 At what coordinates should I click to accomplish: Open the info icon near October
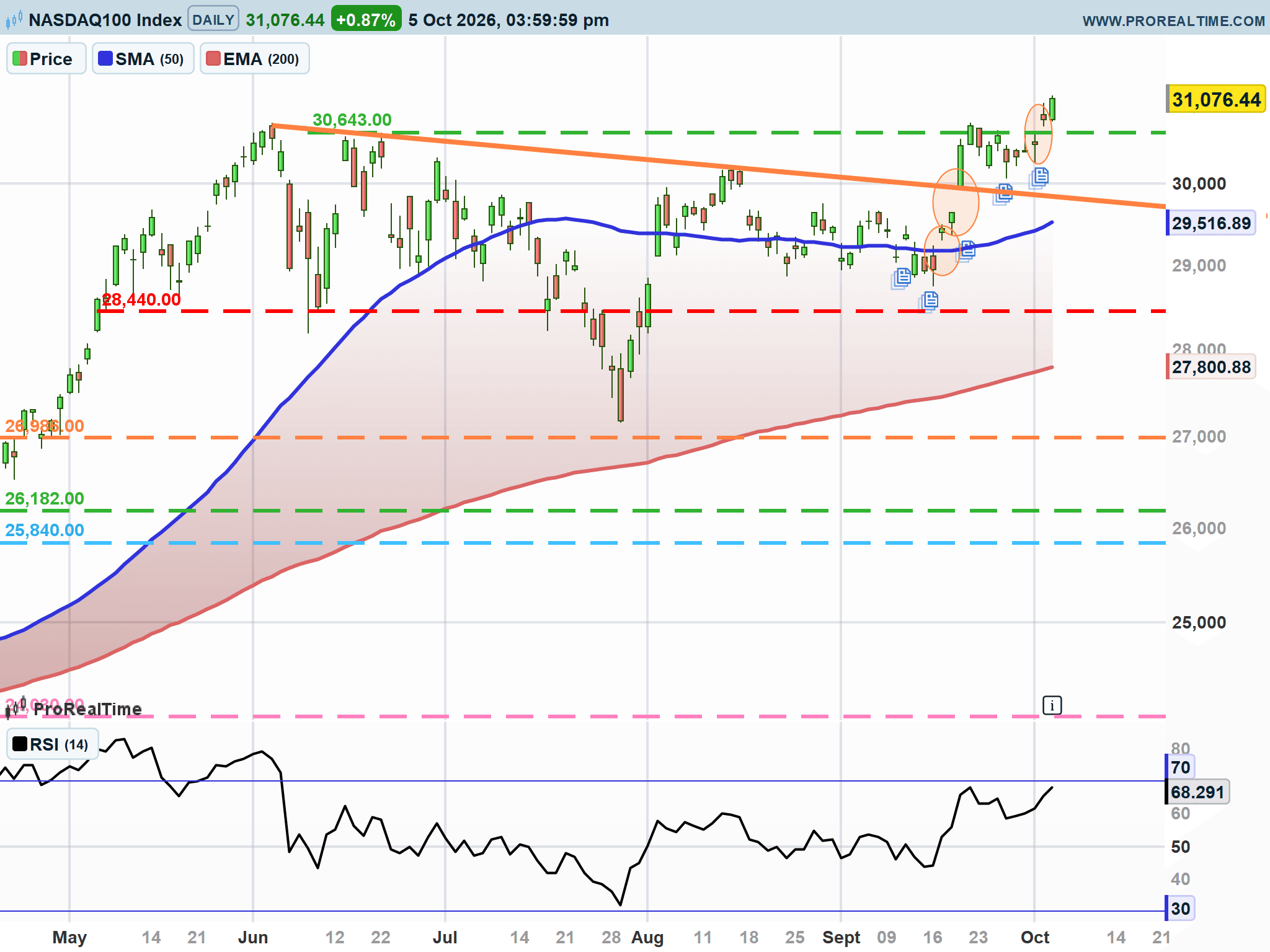1052,705
